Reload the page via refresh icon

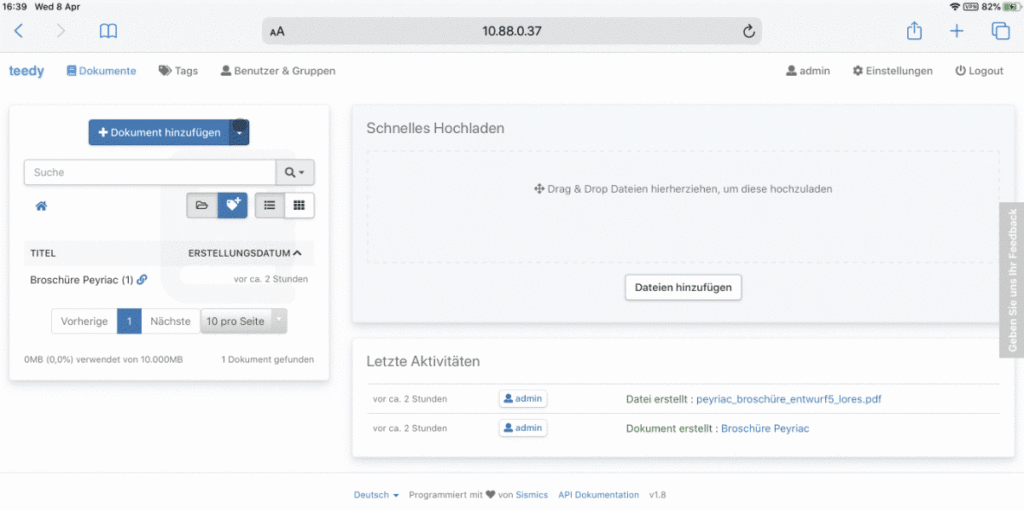click(x=749, y=31)
